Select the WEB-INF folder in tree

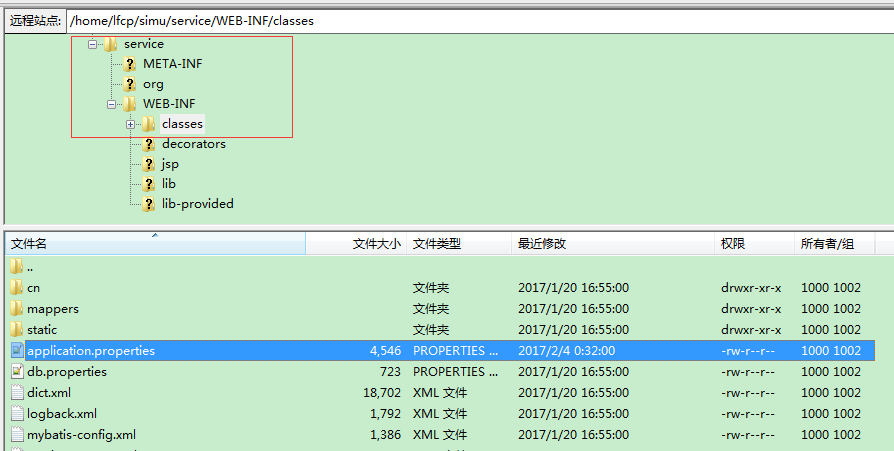169,104
